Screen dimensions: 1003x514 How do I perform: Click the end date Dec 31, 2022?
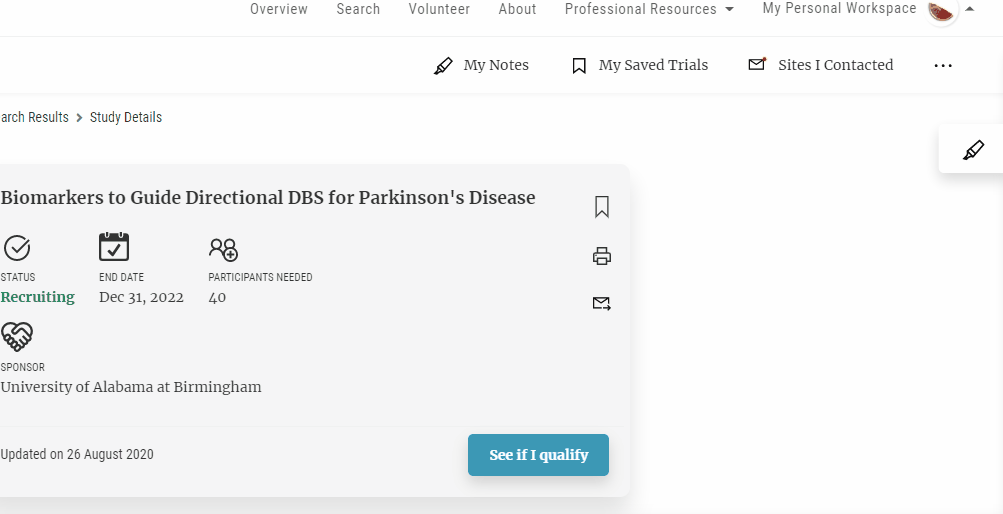(x=141, y=297)
